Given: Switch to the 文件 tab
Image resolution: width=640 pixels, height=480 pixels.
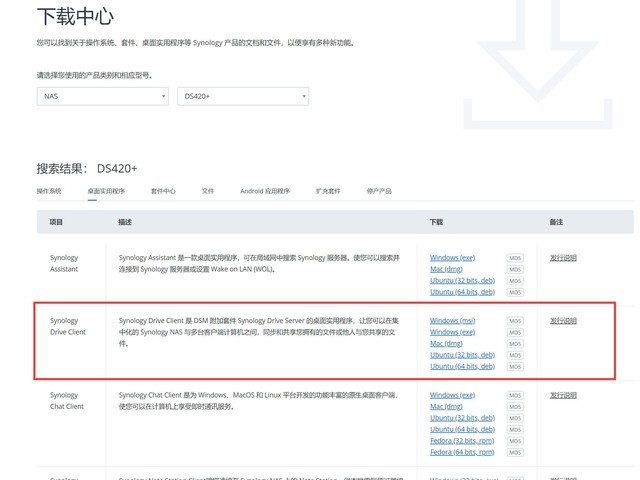Looking at the screenshot, I should point(208,191).
